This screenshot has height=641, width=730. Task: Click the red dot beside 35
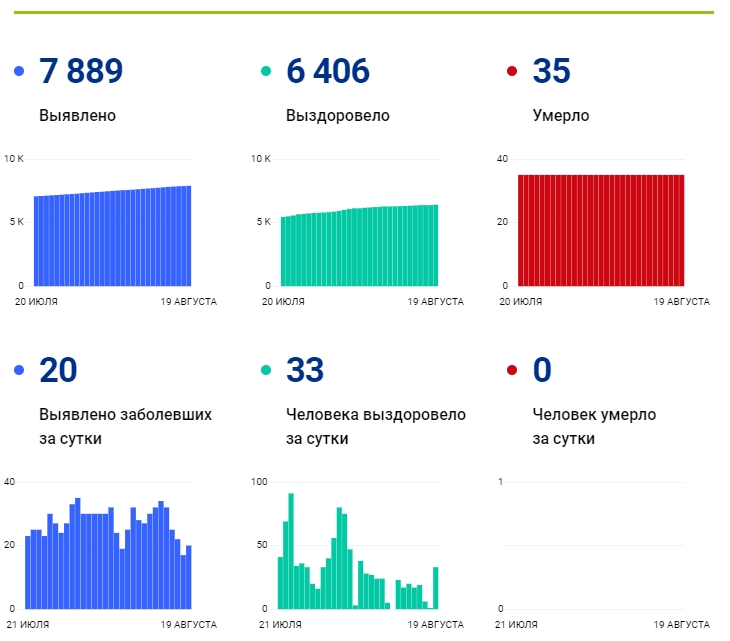512,71
